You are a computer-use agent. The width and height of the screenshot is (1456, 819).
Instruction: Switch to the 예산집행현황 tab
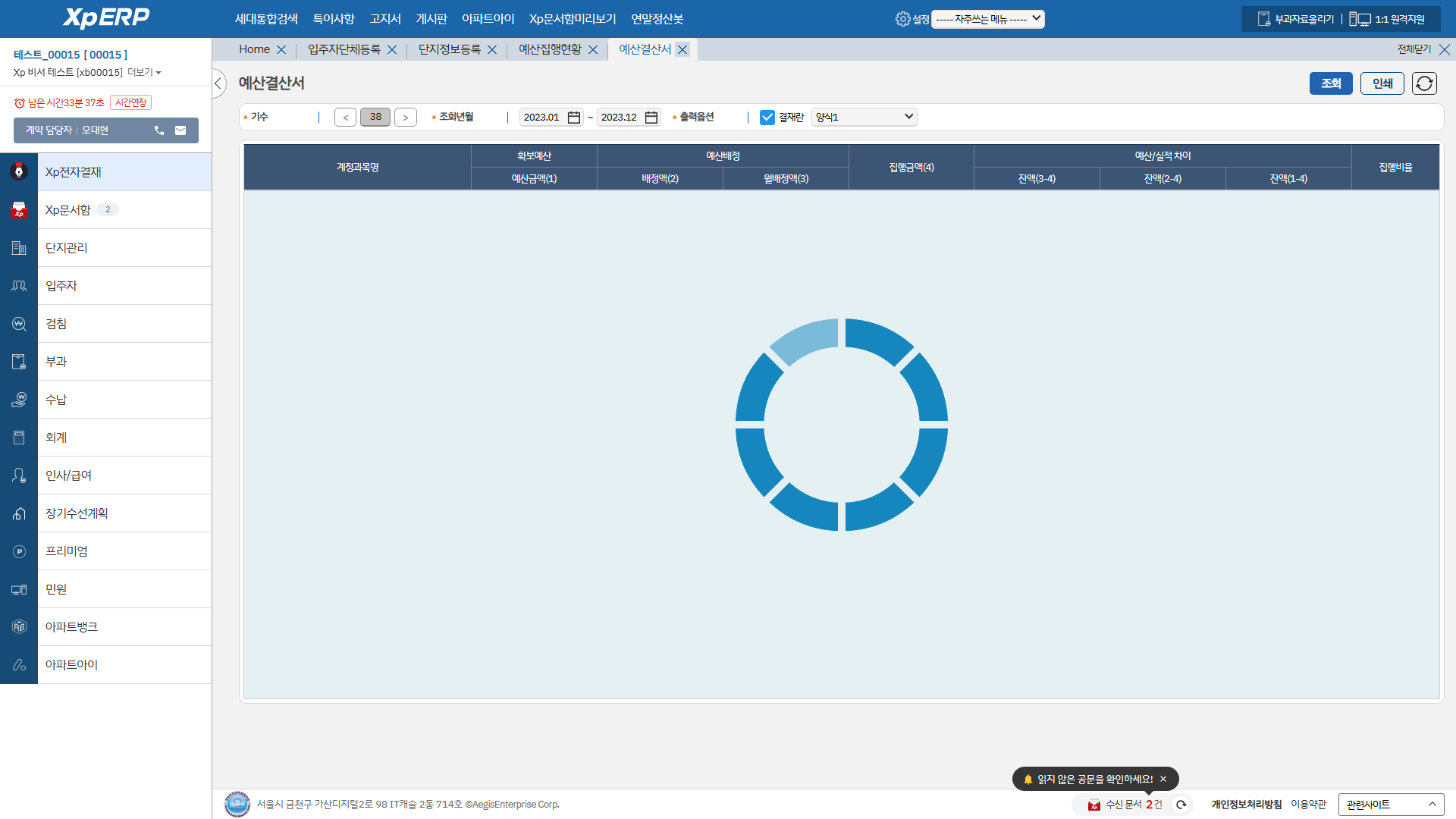pyautogui.click(x=550, y=49)
